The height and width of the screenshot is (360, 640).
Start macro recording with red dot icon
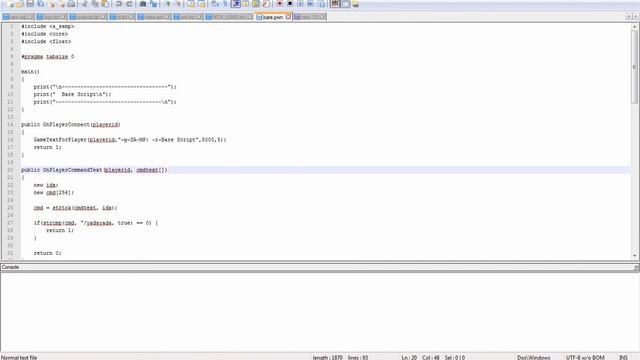[280, 4]
